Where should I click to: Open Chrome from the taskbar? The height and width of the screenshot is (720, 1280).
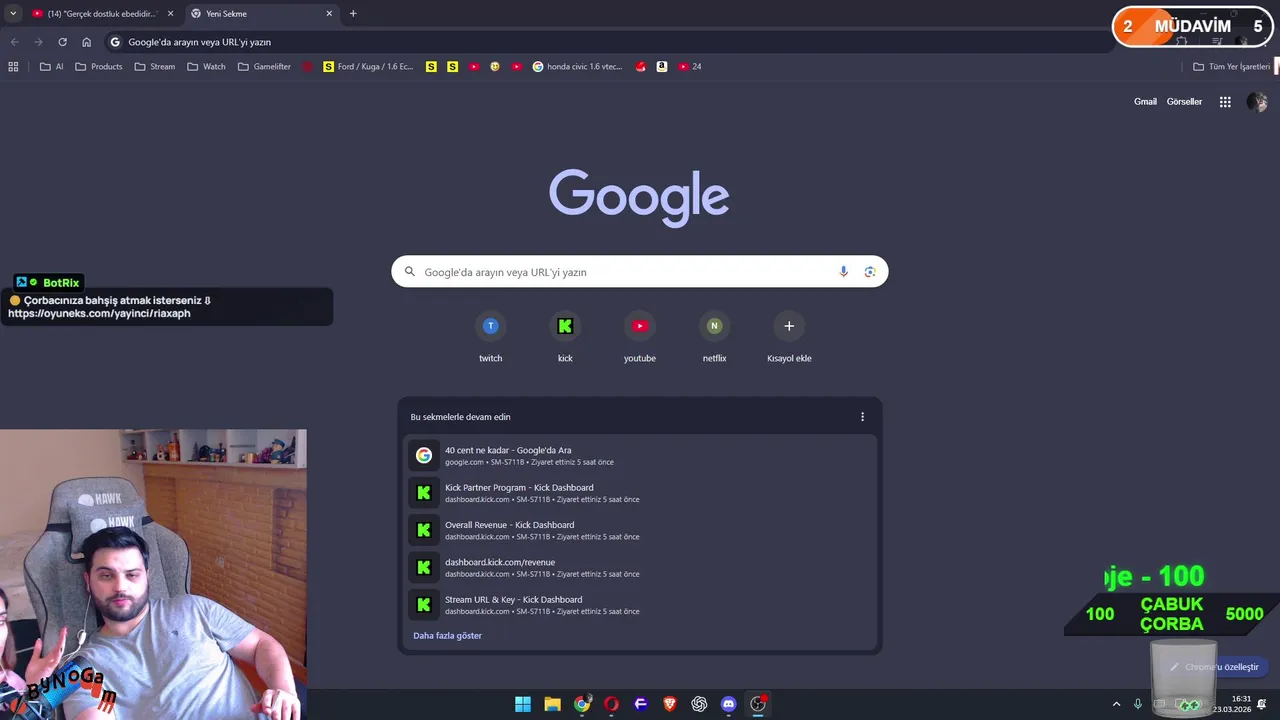(582, 704)
